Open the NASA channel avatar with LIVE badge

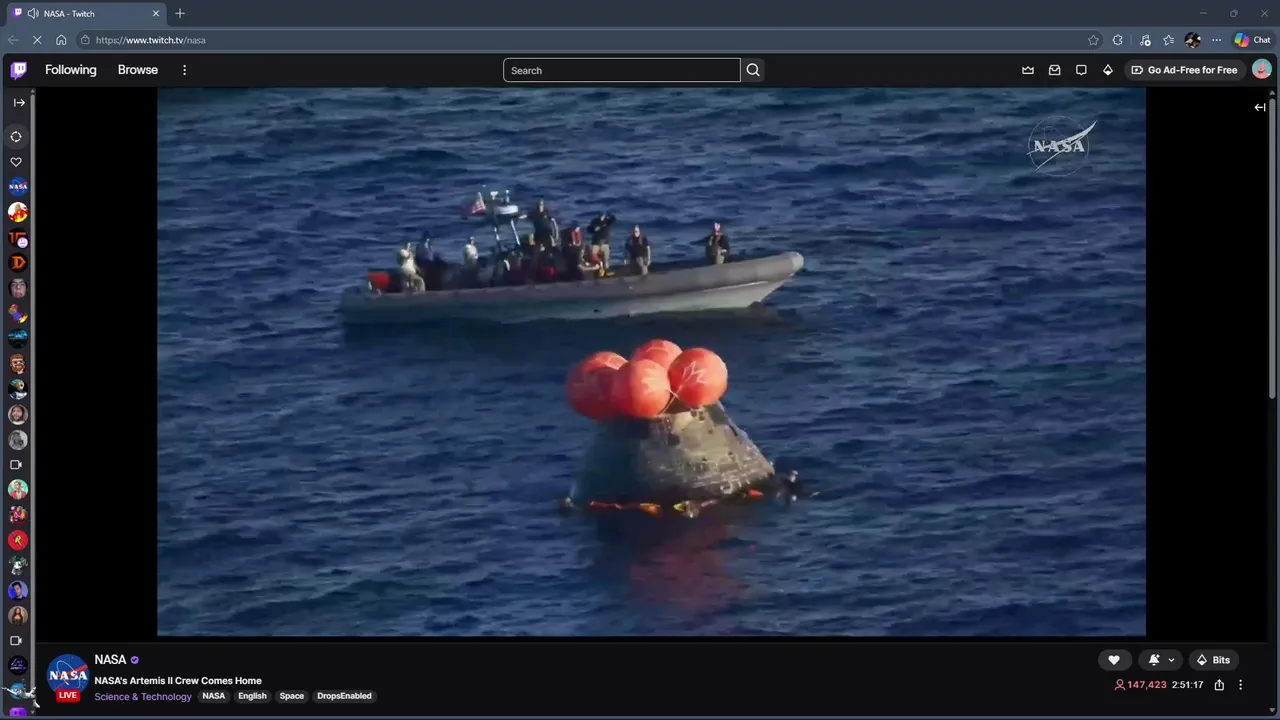pyautogui.click(x=68, y=677)
